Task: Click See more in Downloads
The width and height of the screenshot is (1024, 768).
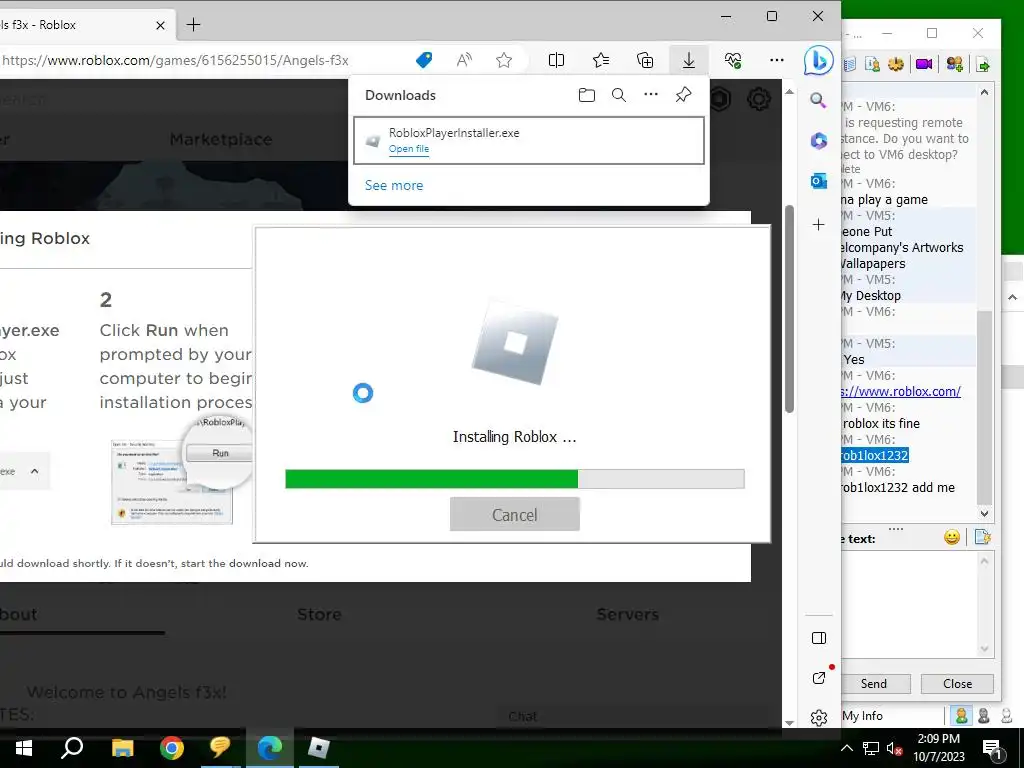Action: 394,185
